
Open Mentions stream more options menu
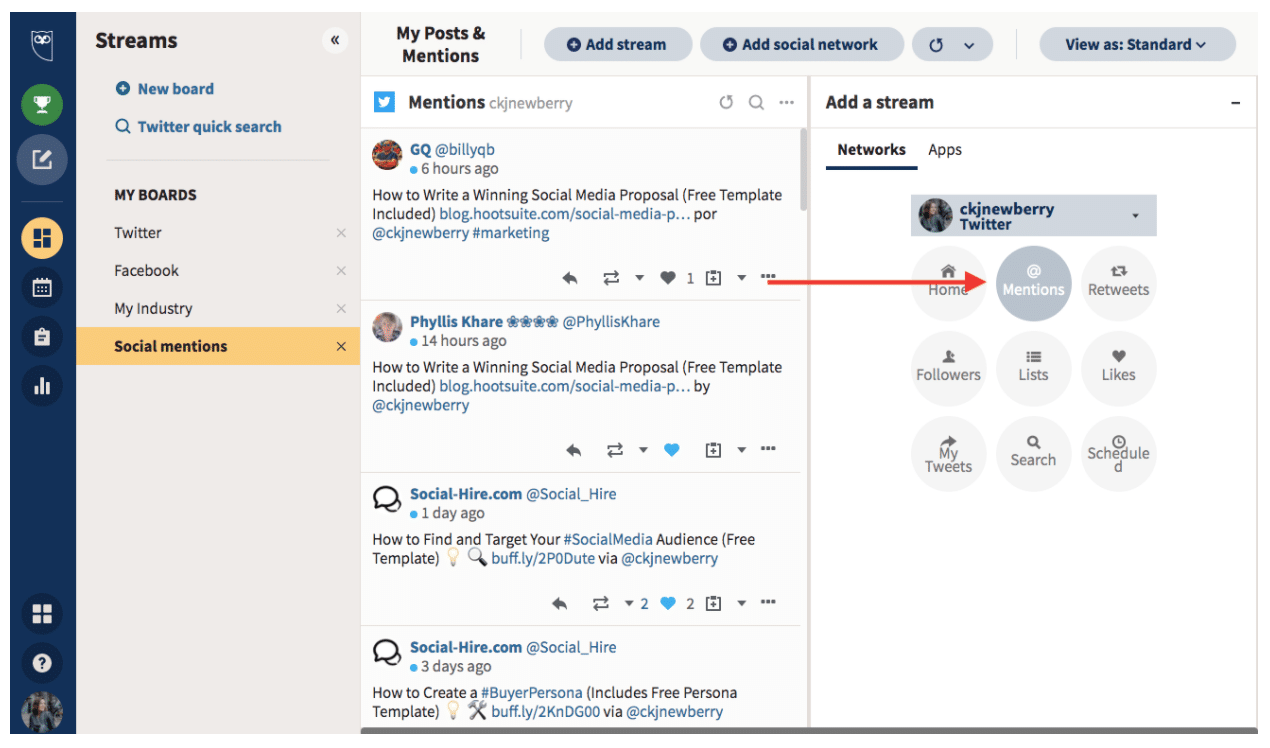[787, 102]
